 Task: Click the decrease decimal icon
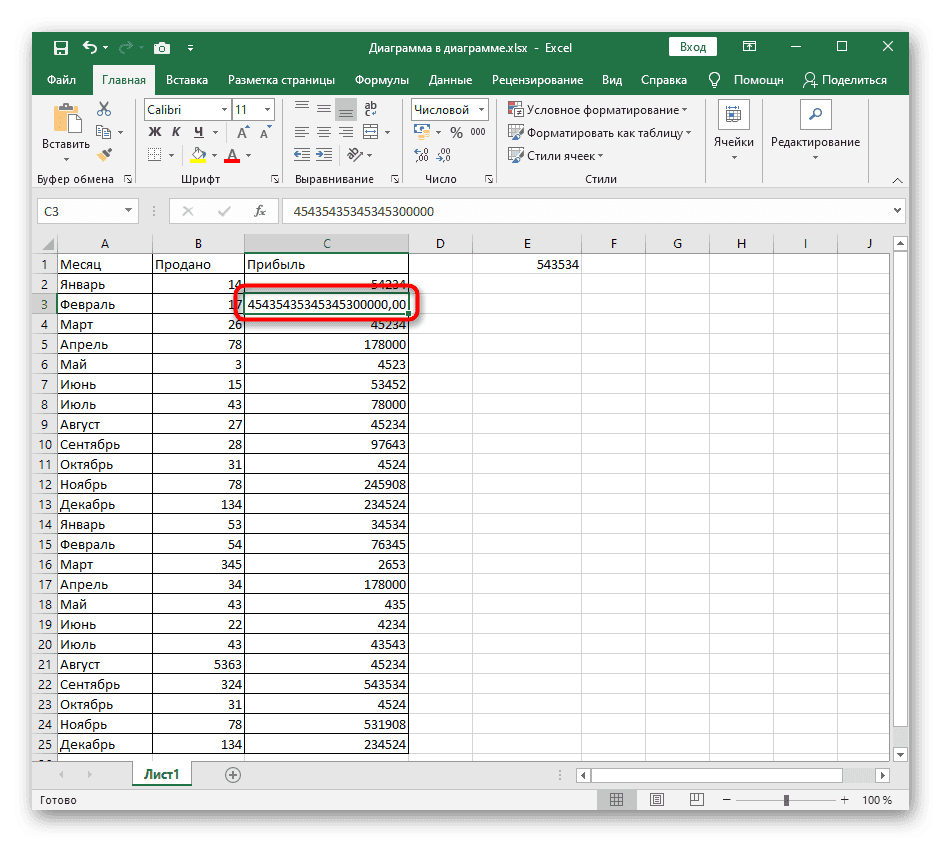pos(442,155)
